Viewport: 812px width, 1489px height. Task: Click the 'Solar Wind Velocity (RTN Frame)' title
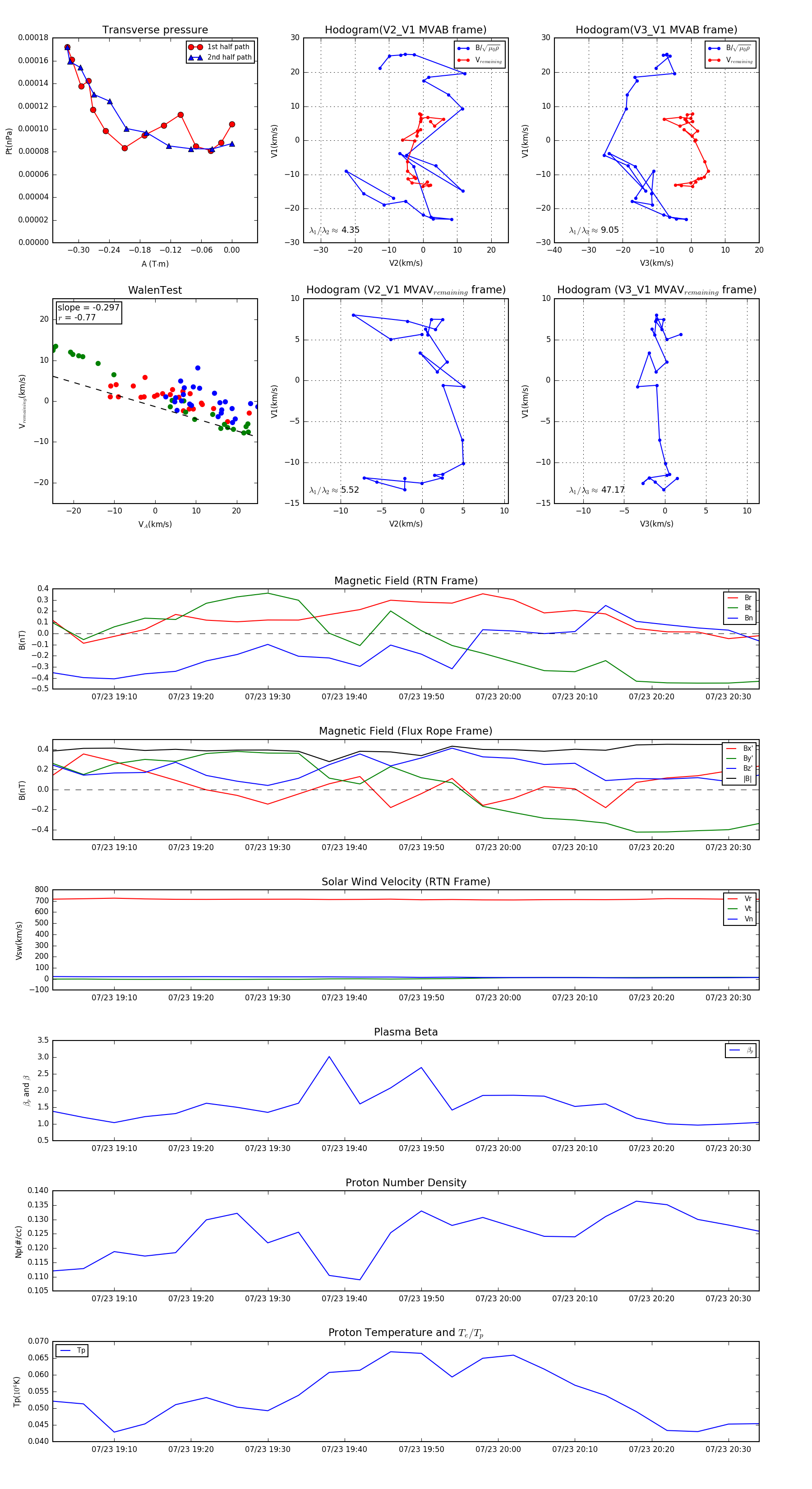[x=406, y=882]
